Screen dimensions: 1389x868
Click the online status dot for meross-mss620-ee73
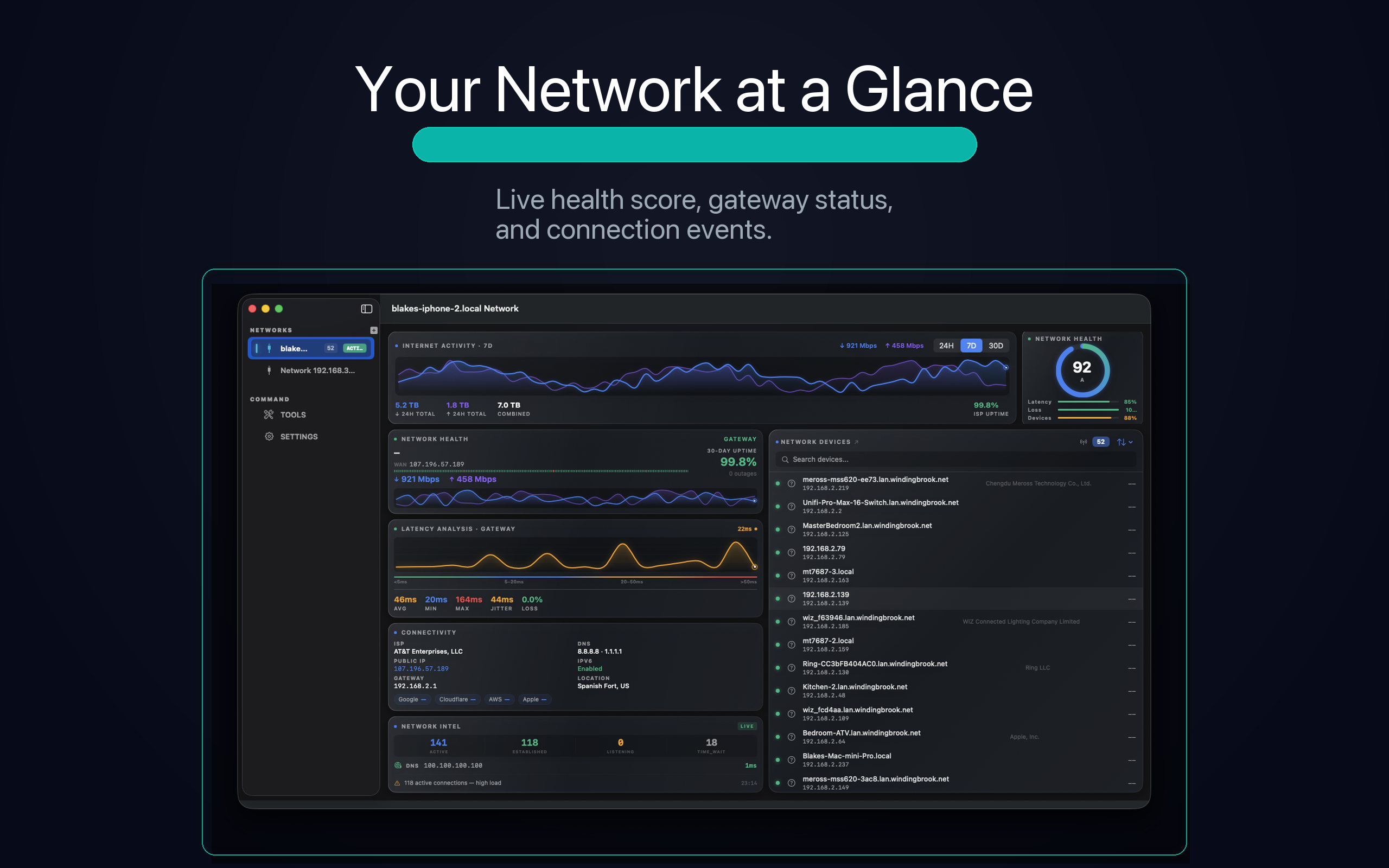coord(778,483)
